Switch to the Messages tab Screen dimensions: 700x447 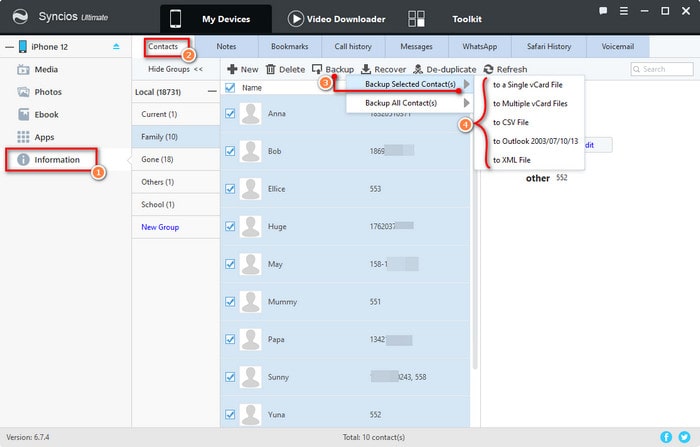tap(417, 46)
